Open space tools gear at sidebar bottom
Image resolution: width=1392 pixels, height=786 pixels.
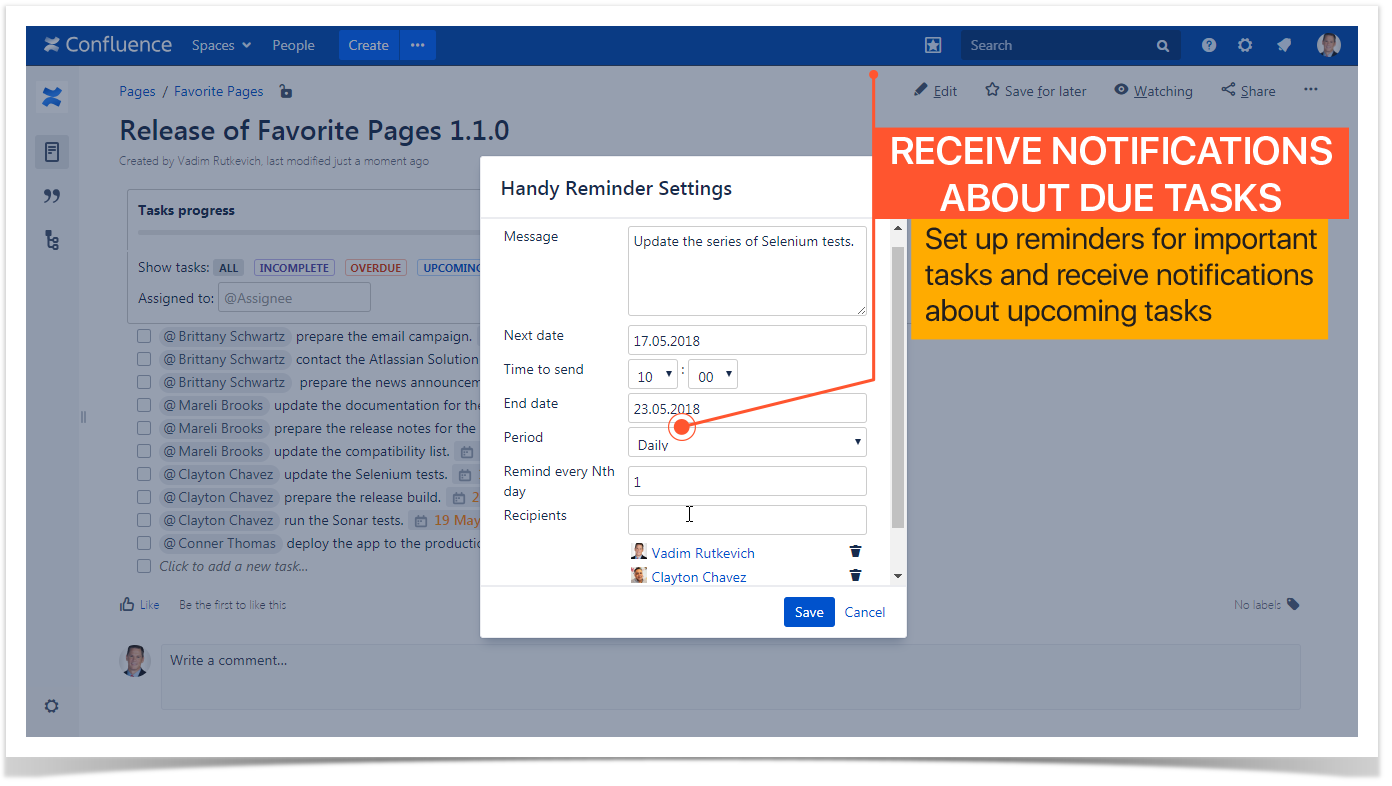coord(52,706)
